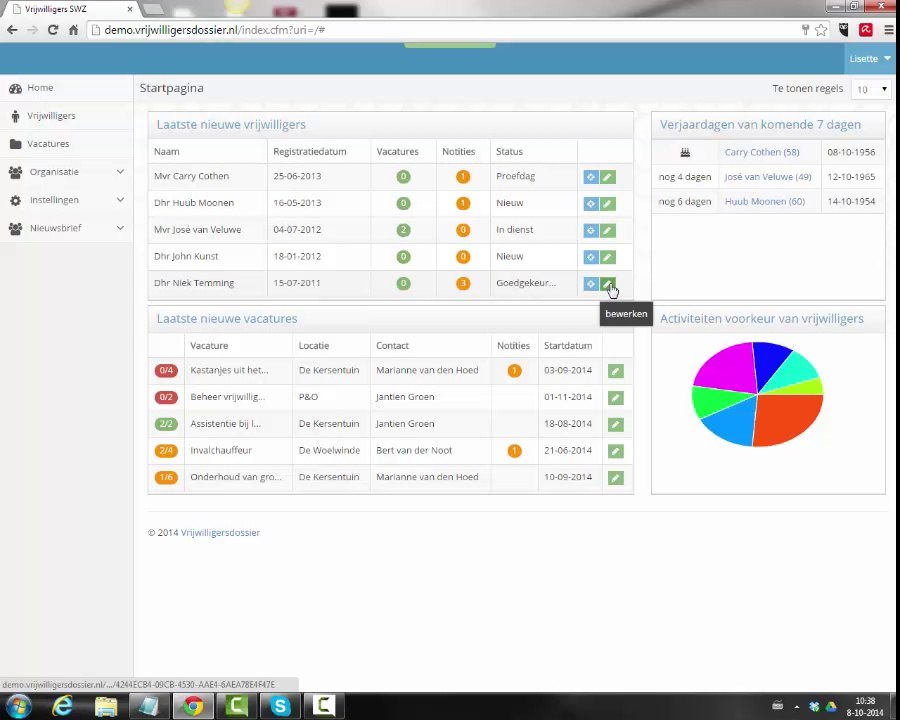Click the blue view icon for Mvr Carry Cothen
Viewport: 900px width, 720px height.
591,177
